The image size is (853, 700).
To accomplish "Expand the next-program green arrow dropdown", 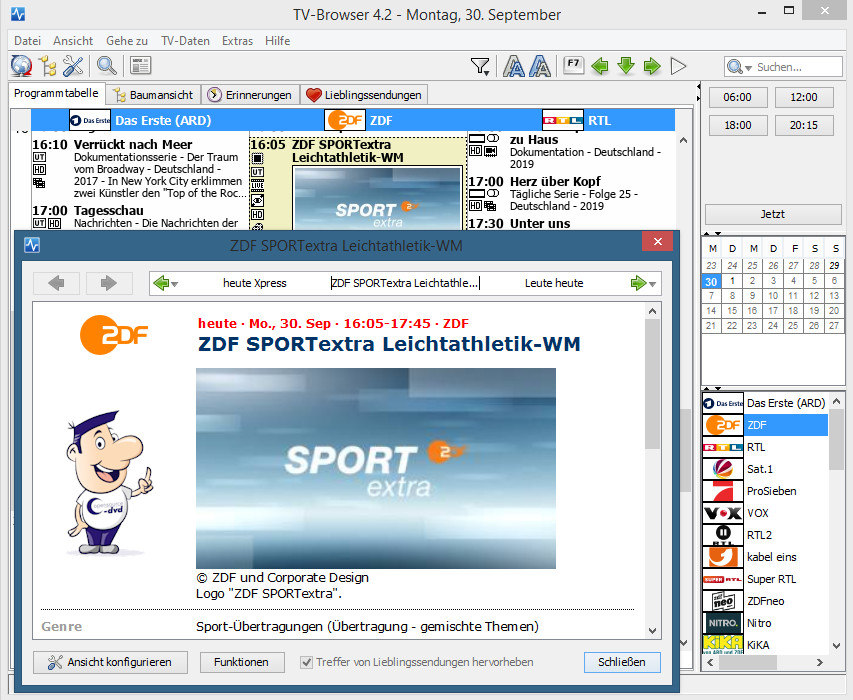I will pos(654,284).
